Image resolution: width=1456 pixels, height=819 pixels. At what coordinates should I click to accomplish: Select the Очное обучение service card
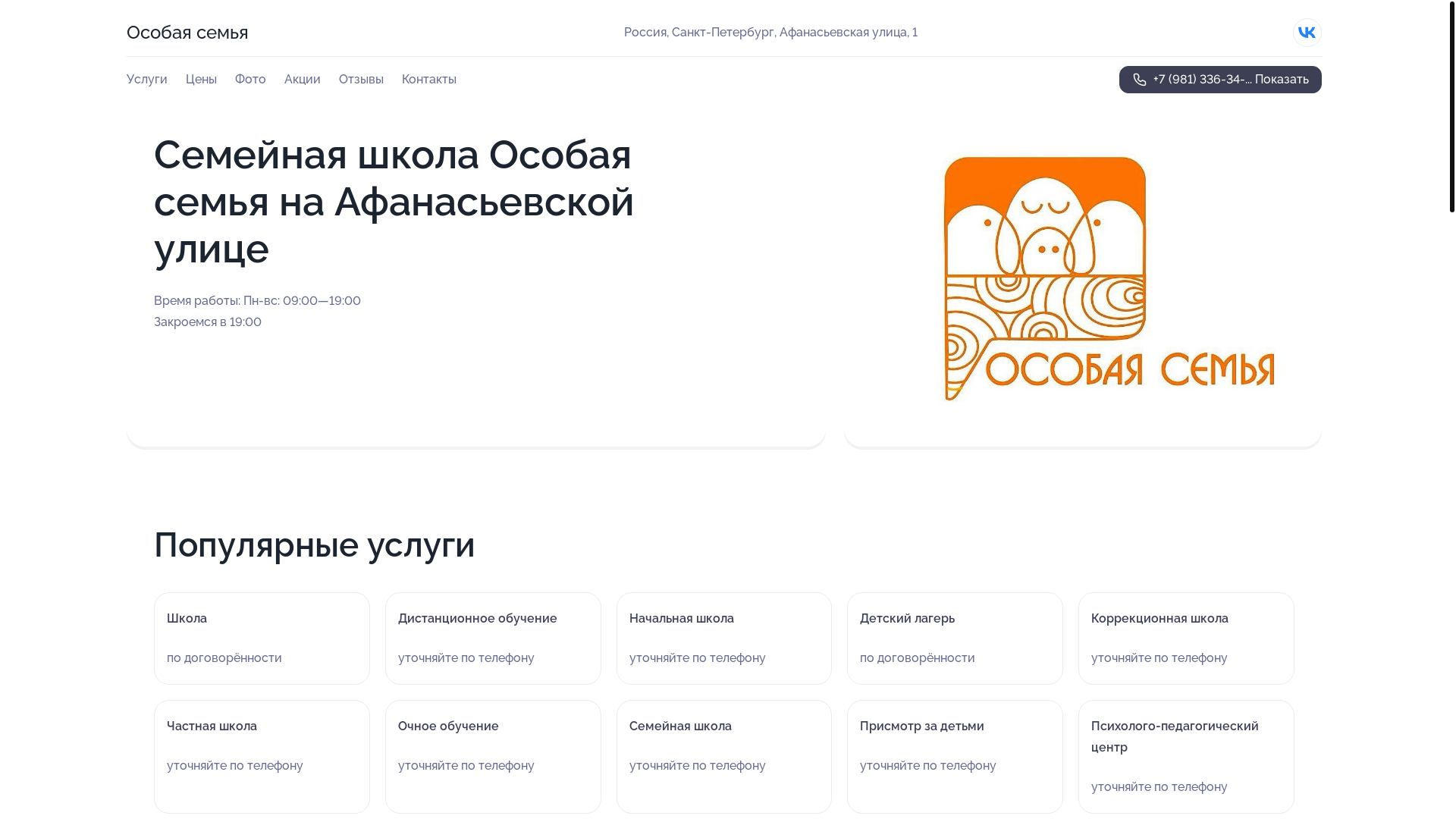coord(493,757)
